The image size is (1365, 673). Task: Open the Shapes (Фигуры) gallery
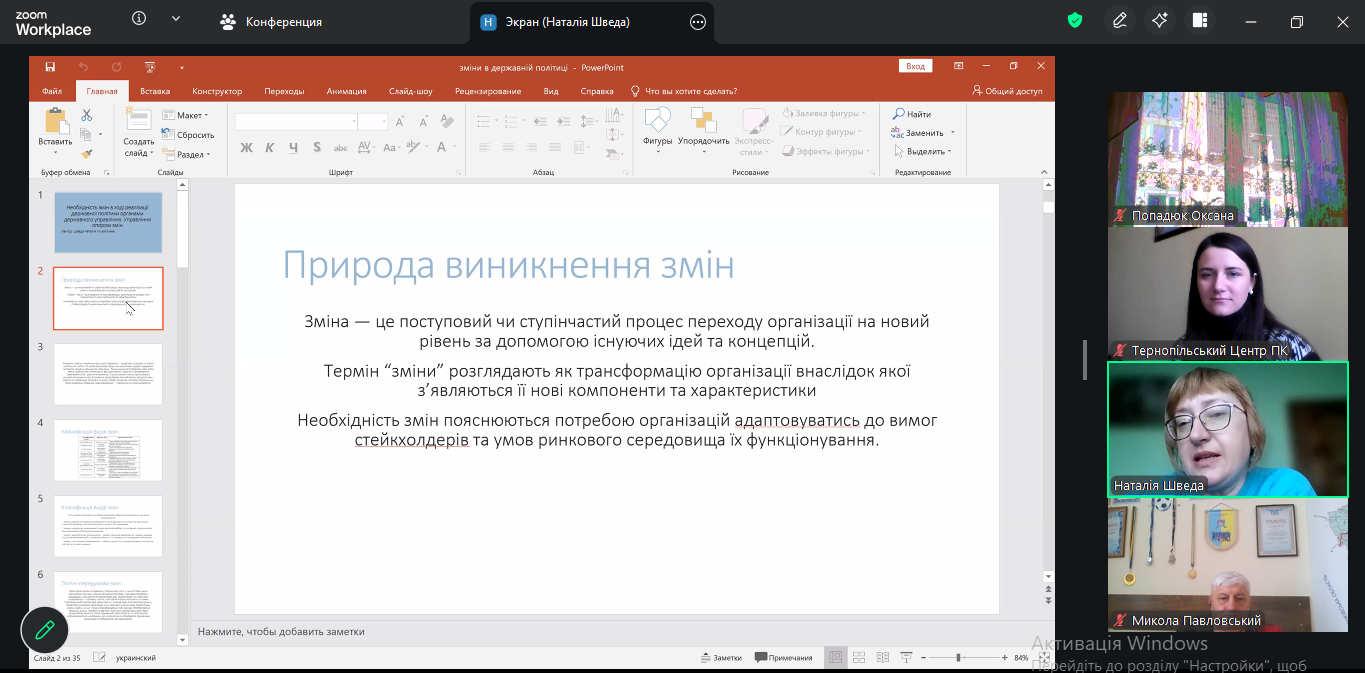[x=657, y=128]
